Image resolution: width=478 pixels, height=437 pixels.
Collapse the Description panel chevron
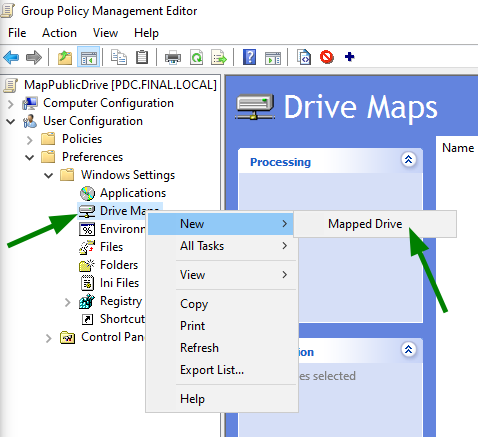[x=408, y=350]
